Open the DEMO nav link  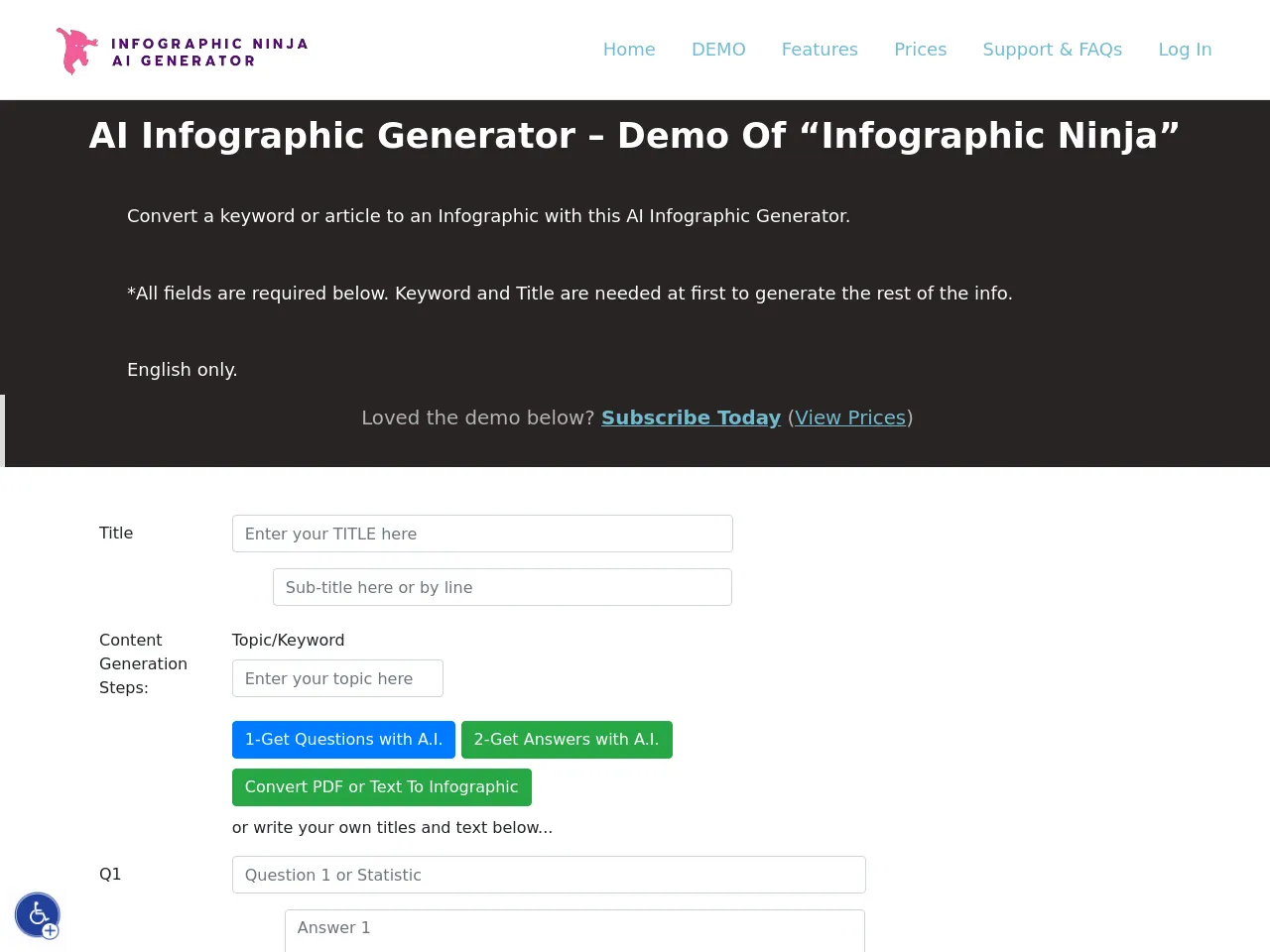point(718,50)
